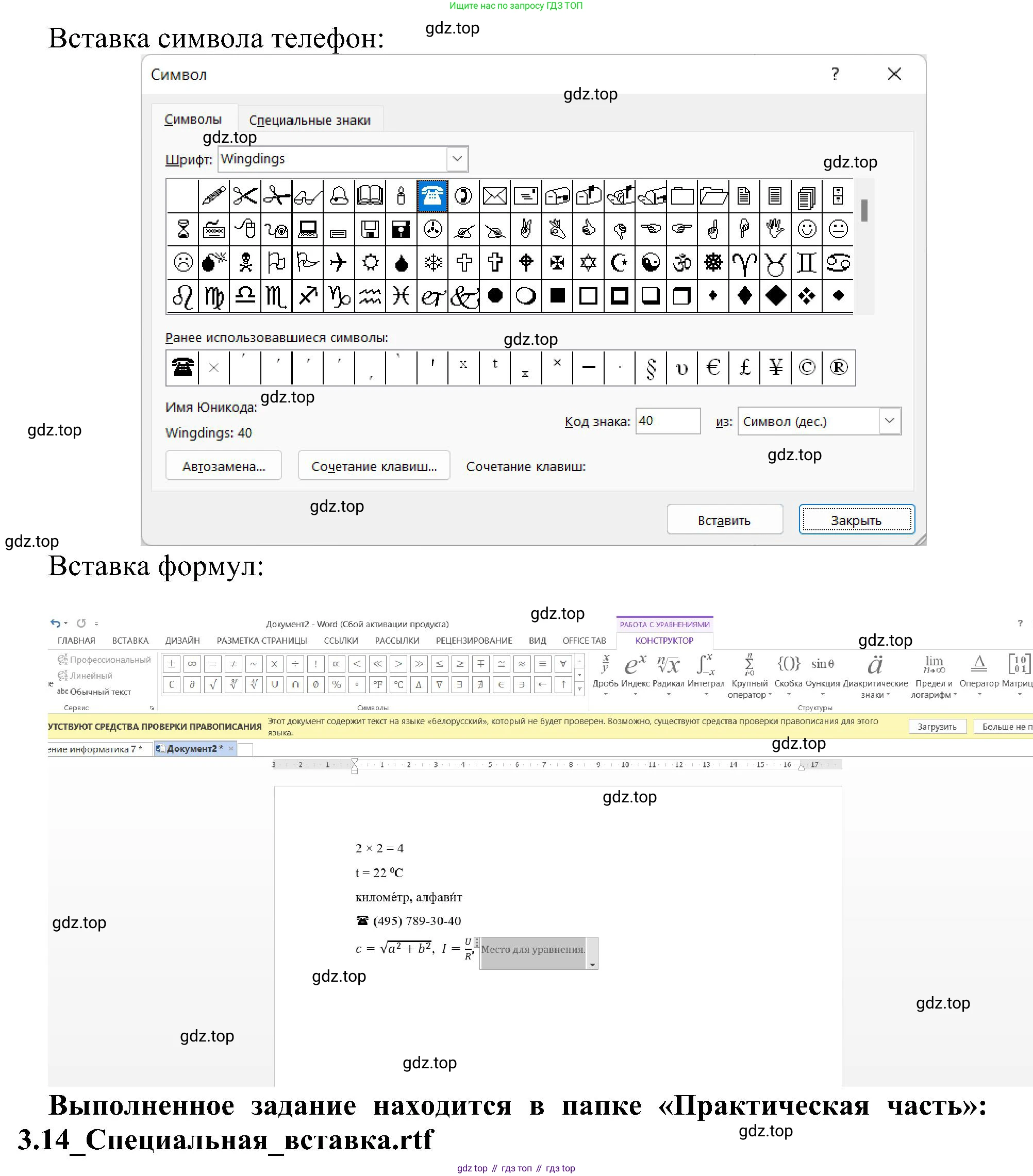Choose the smiley face Wingdings symbol
The image size is (1033, 1176).
tap(807, 229)
